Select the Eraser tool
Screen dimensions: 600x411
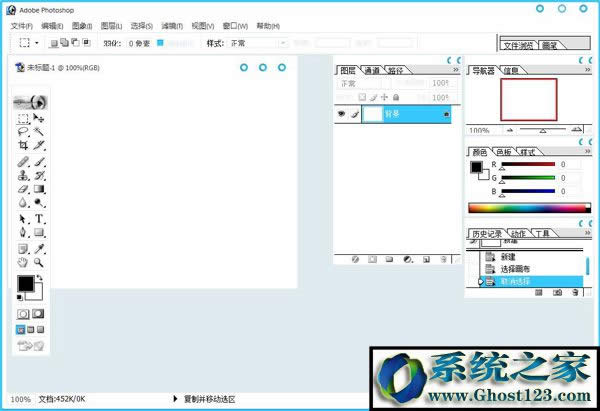pos(23,188)
